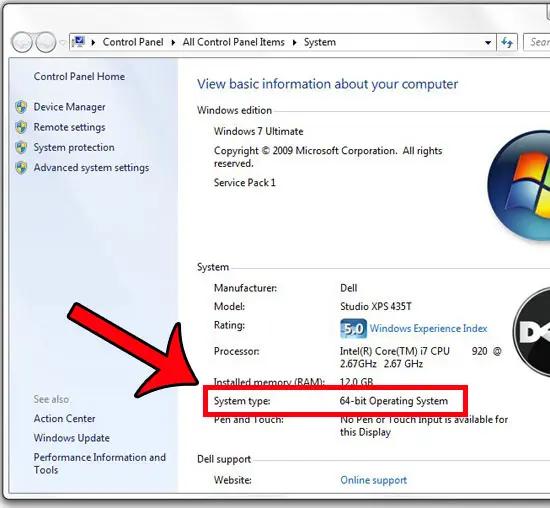
Task: Open address bar history dropdown
Action: [488, 42]
